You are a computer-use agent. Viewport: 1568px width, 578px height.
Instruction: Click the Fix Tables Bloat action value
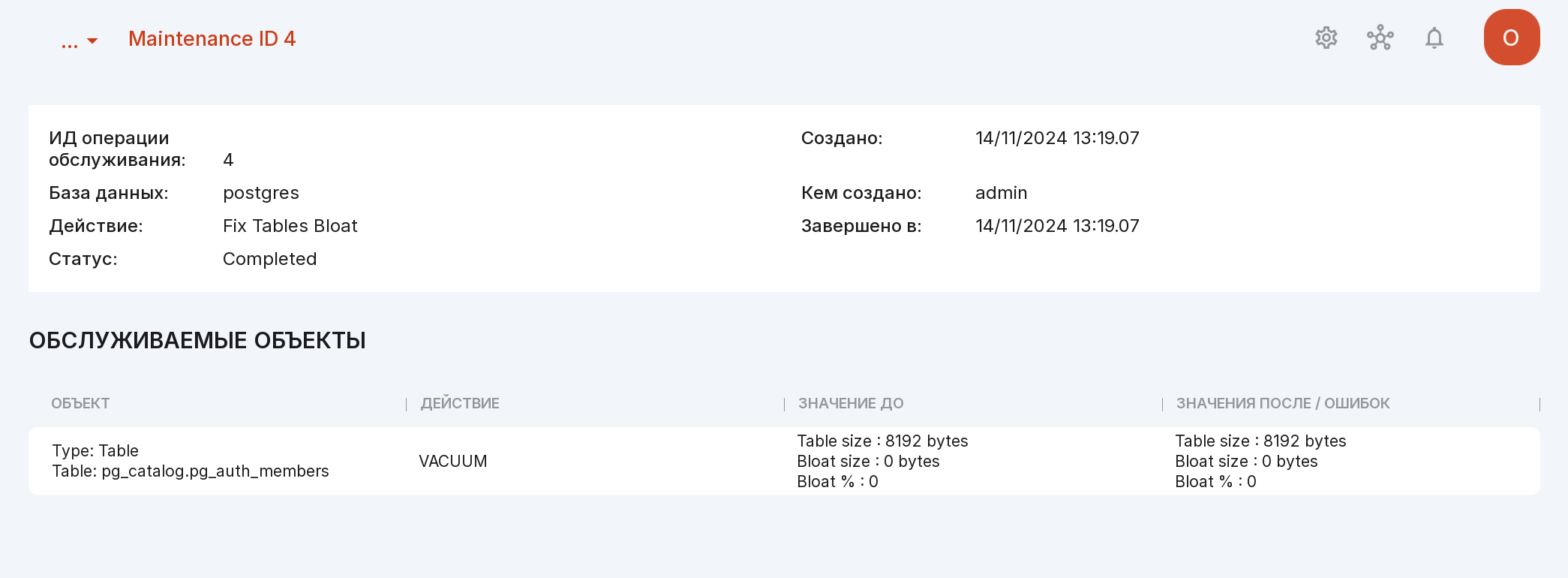tap(290, 226)
